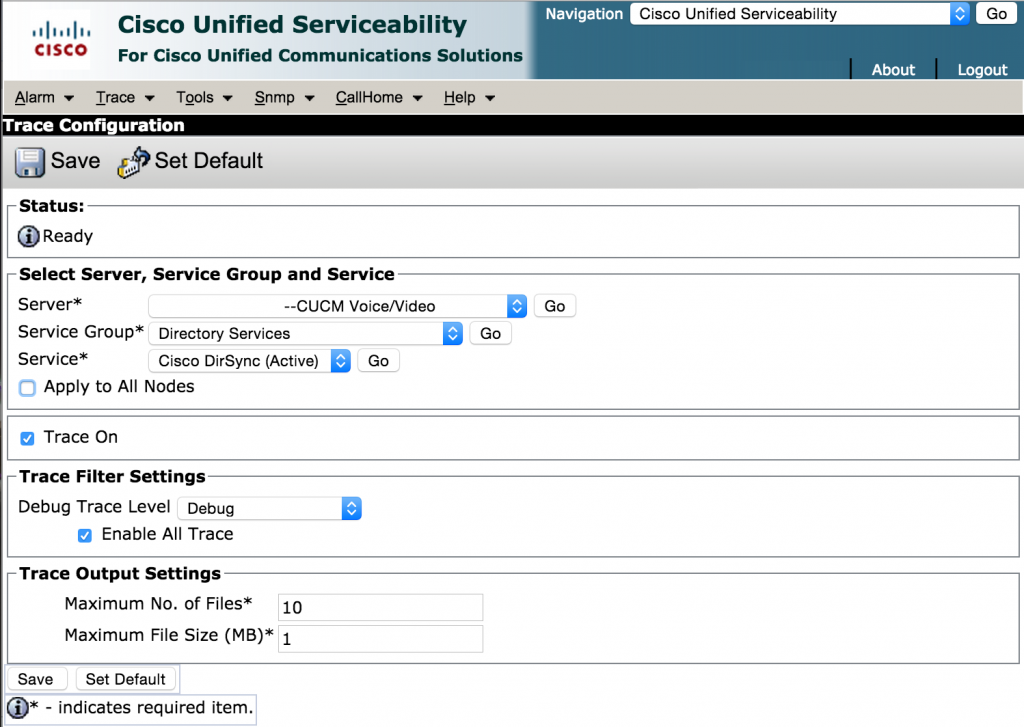This screenshot has width=1024, height=727.
Task: Click the Ready status info icon
Action: point(28,236)
